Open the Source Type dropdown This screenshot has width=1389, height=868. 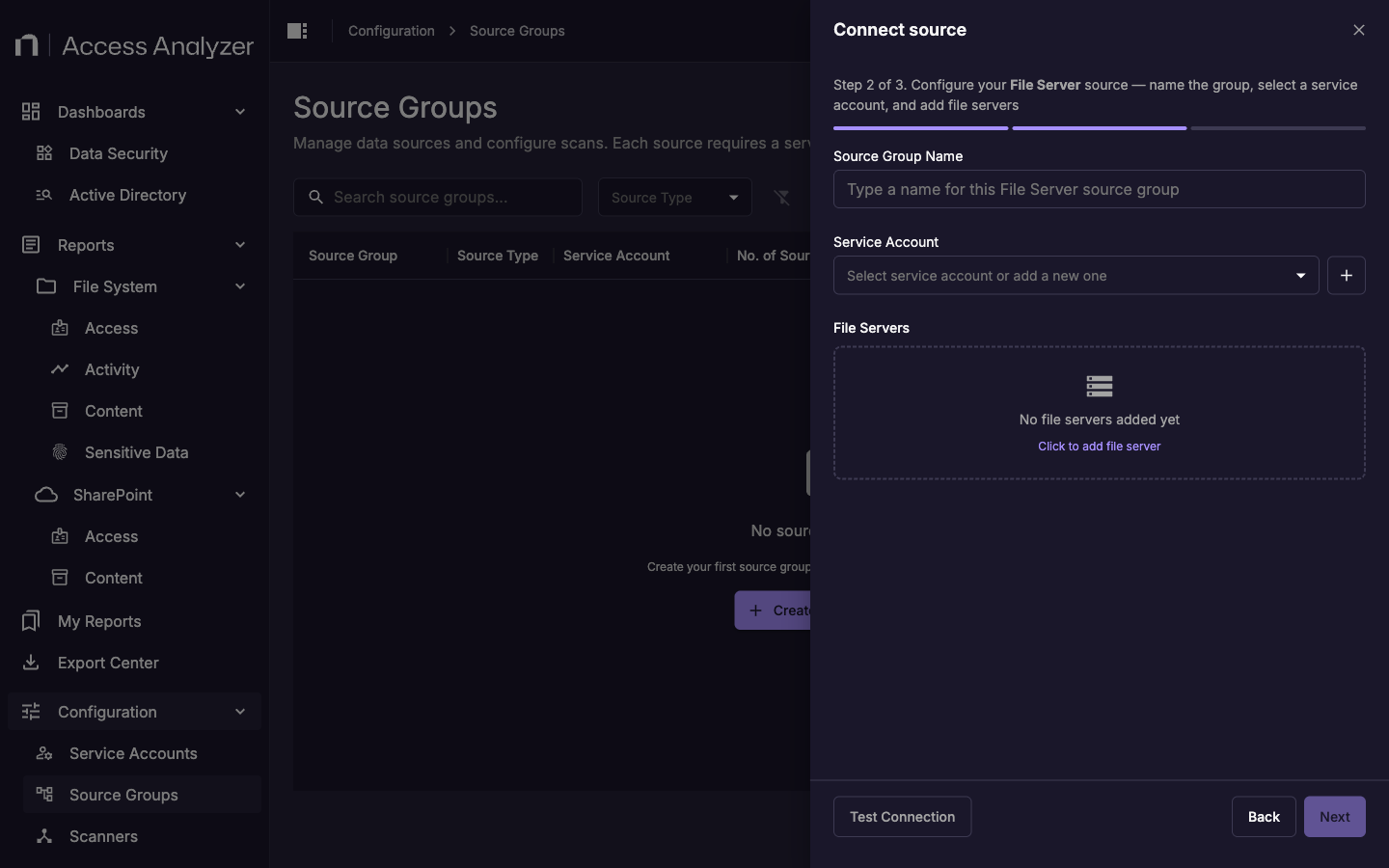[673, 198]
